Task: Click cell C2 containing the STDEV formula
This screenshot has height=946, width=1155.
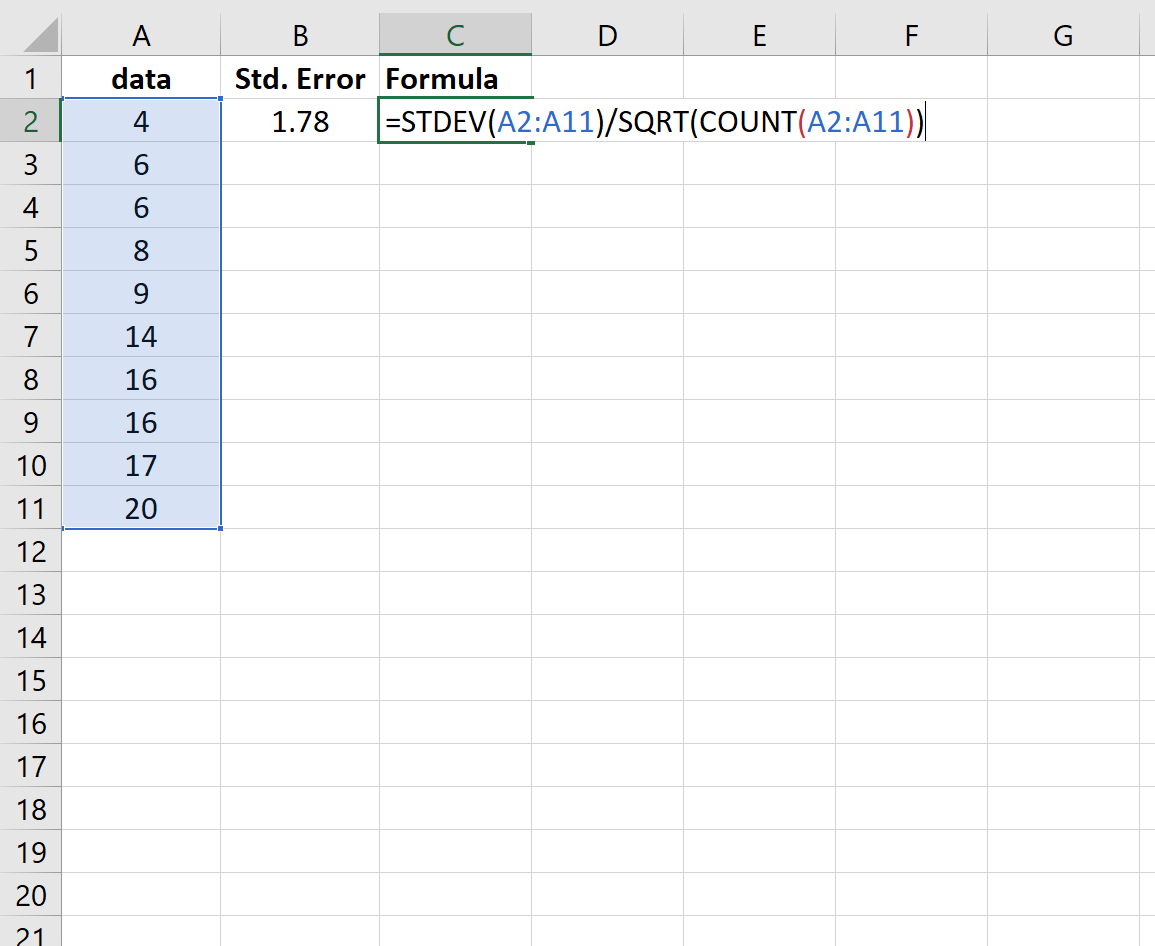Action: (x=455, y=121)
